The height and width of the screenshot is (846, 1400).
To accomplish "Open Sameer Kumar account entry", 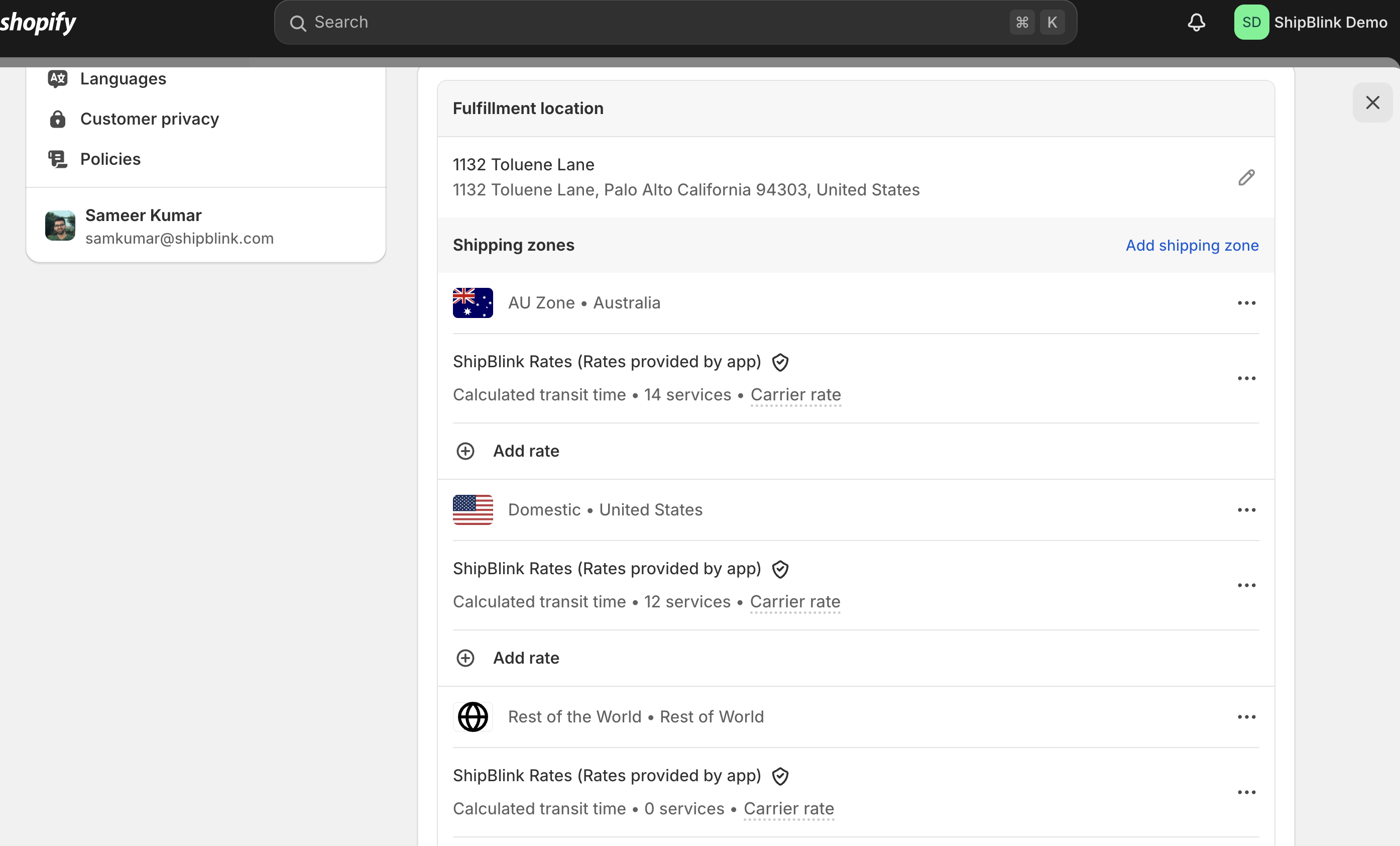I will (x=206, y=226).
